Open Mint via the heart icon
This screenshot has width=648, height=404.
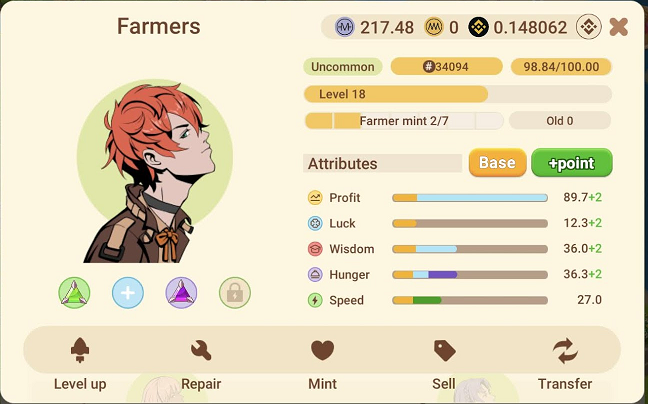(x=322, y=350)
